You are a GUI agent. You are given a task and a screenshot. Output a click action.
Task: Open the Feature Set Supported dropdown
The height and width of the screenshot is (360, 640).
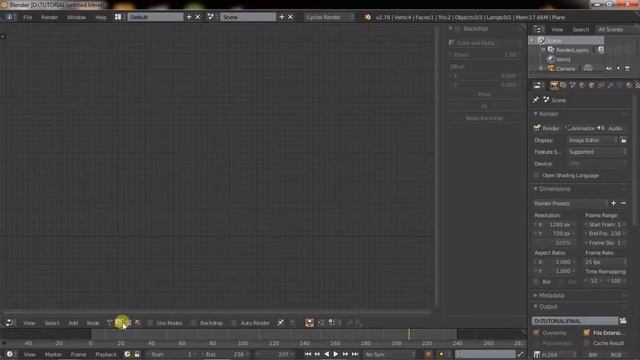pos(598,152)
